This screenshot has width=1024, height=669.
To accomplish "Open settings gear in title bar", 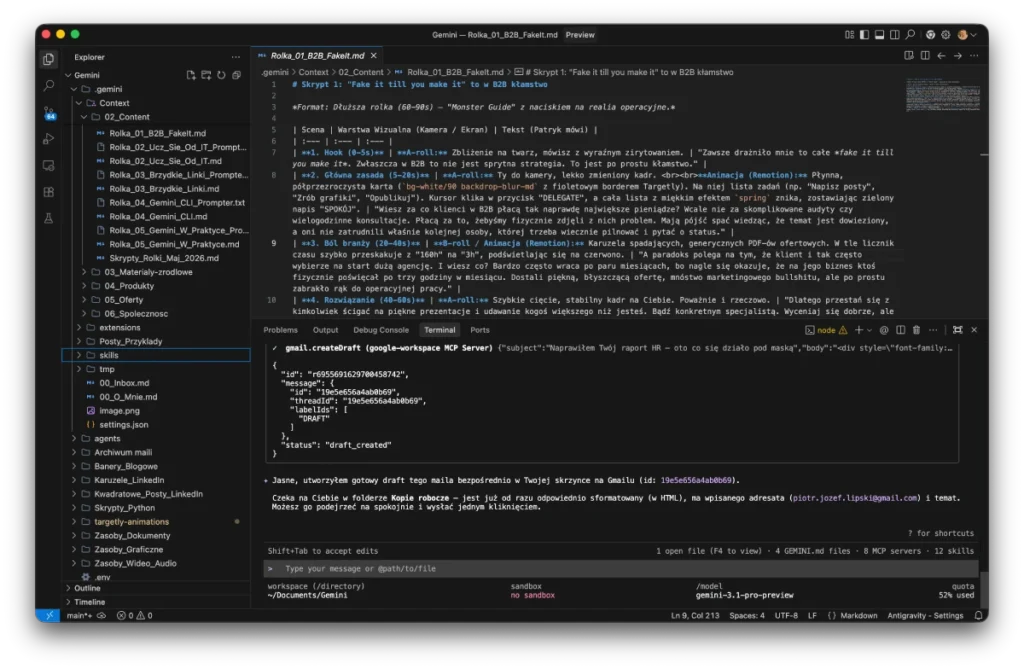I will (946, 35).
